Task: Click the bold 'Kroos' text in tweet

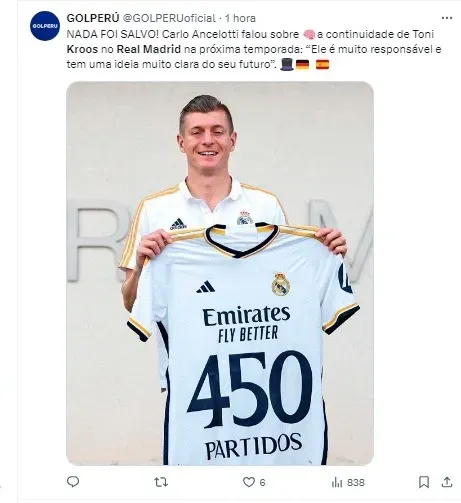Action: (x=82, y=49)
